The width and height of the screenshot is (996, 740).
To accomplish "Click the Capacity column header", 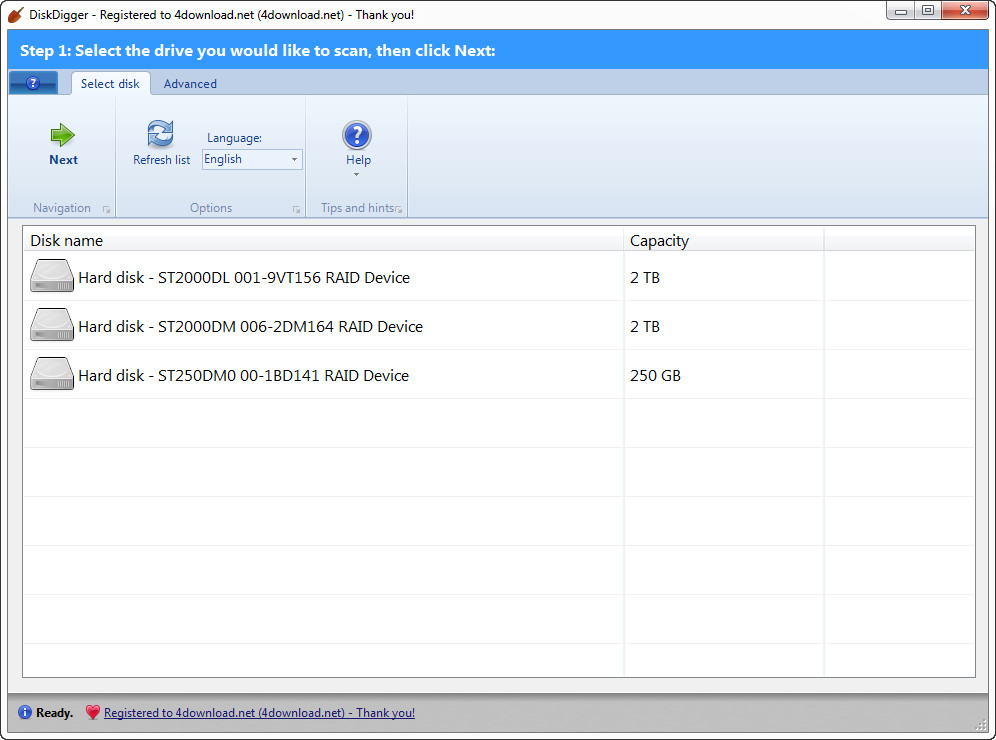I will pyautogui.click(x=723, y=241).
